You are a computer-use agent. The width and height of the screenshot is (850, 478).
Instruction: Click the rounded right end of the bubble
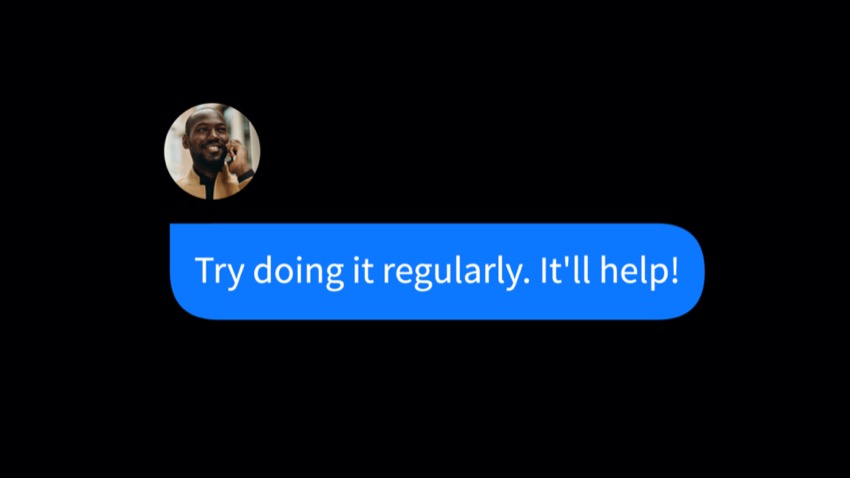click(684, 272)
